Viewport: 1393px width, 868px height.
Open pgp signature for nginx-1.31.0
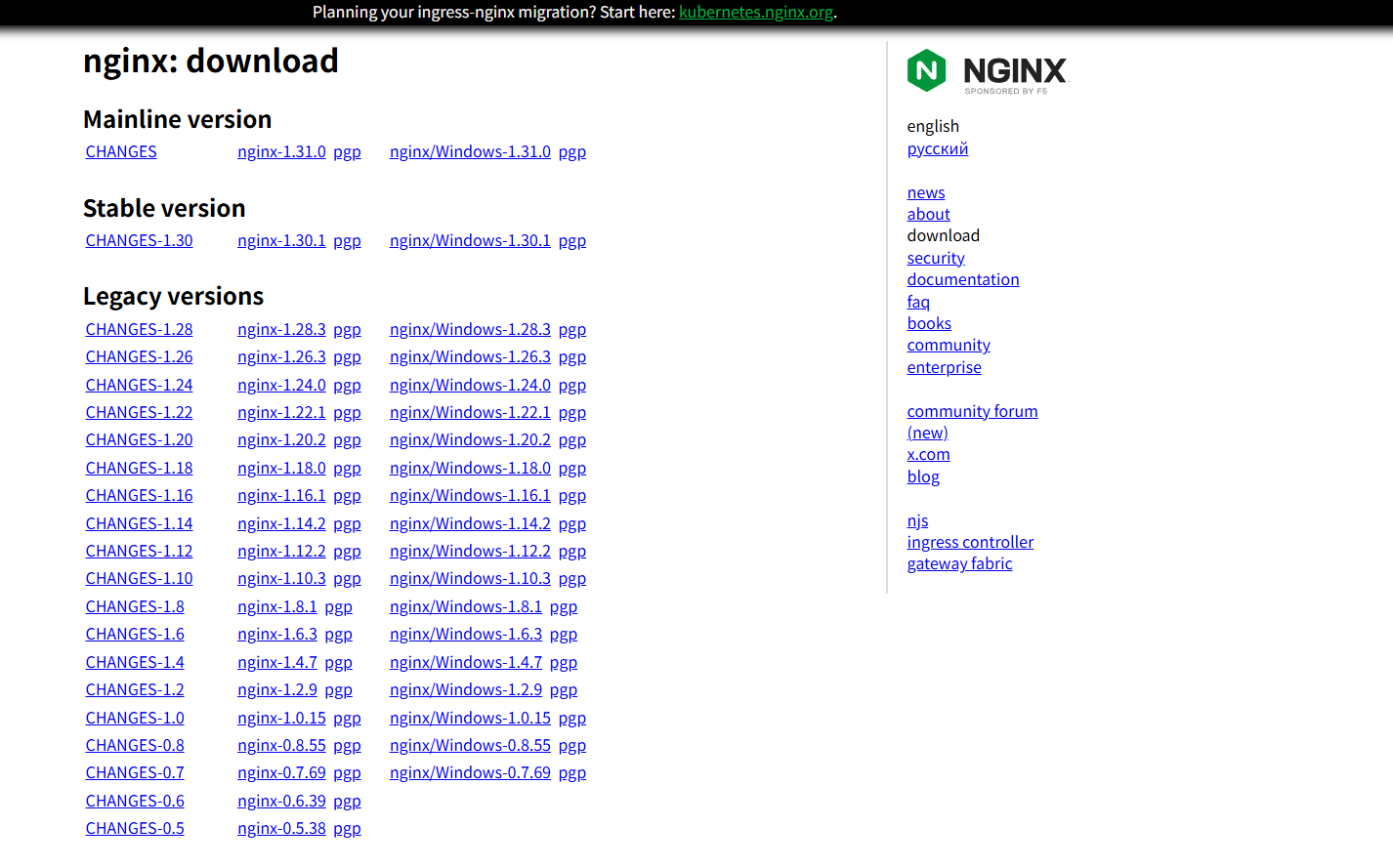coord(347,151)
